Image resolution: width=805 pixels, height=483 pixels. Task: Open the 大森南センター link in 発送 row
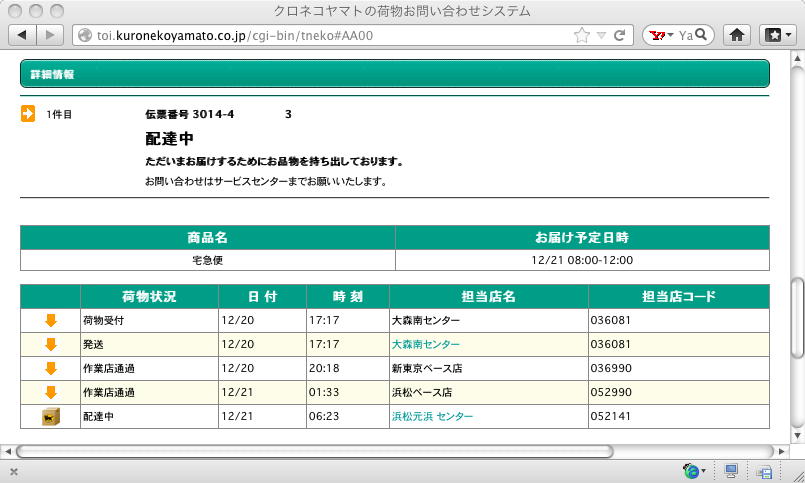(x=425, y=344)
